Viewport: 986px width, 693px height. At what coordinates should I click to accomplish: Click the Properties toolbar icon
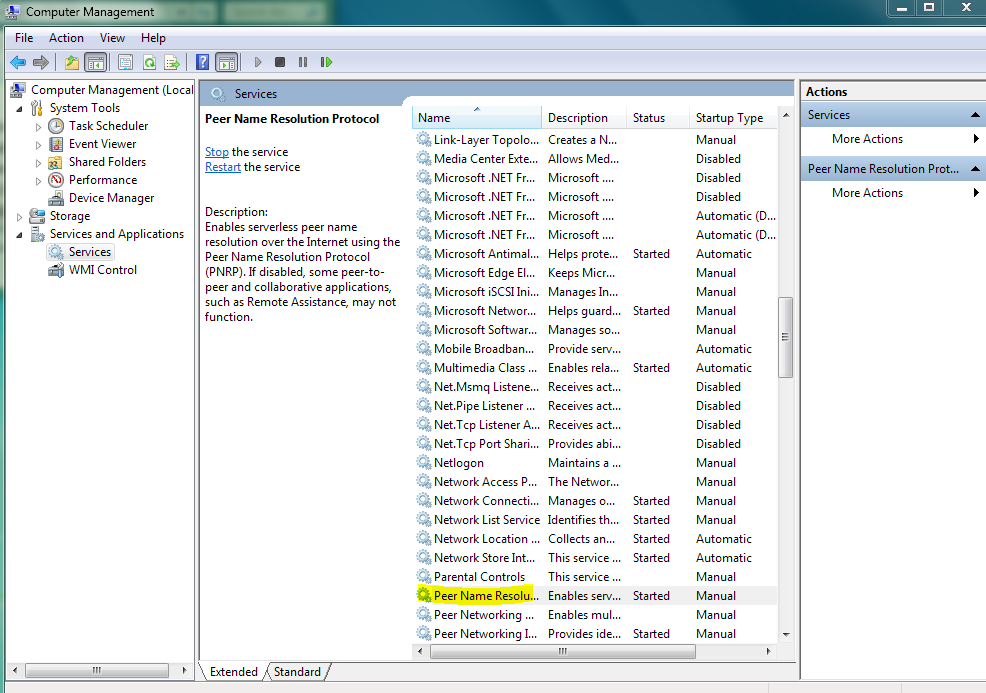pyautogui.click(x=126, y=62)
